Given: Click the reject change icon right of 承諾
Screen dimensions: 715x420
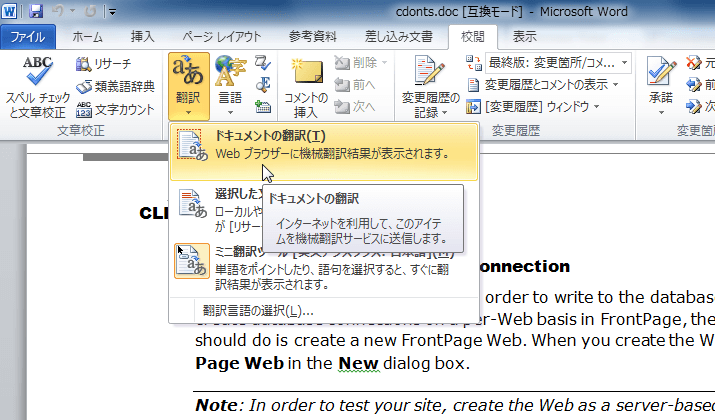Looking at the screenshot, I should 694,63.
